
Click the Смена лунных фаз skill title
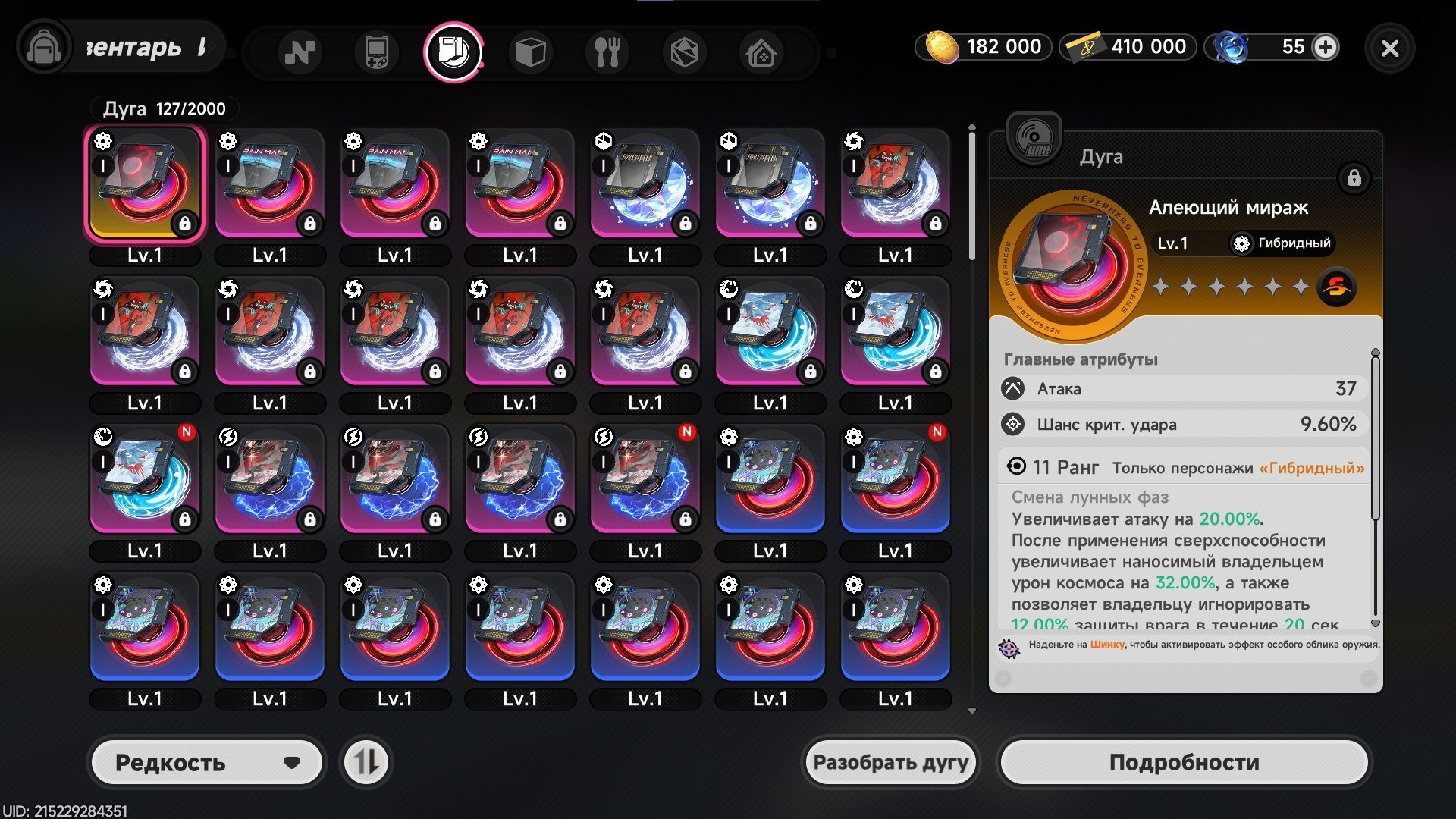pyautogui.click(x=1090, y=497)
